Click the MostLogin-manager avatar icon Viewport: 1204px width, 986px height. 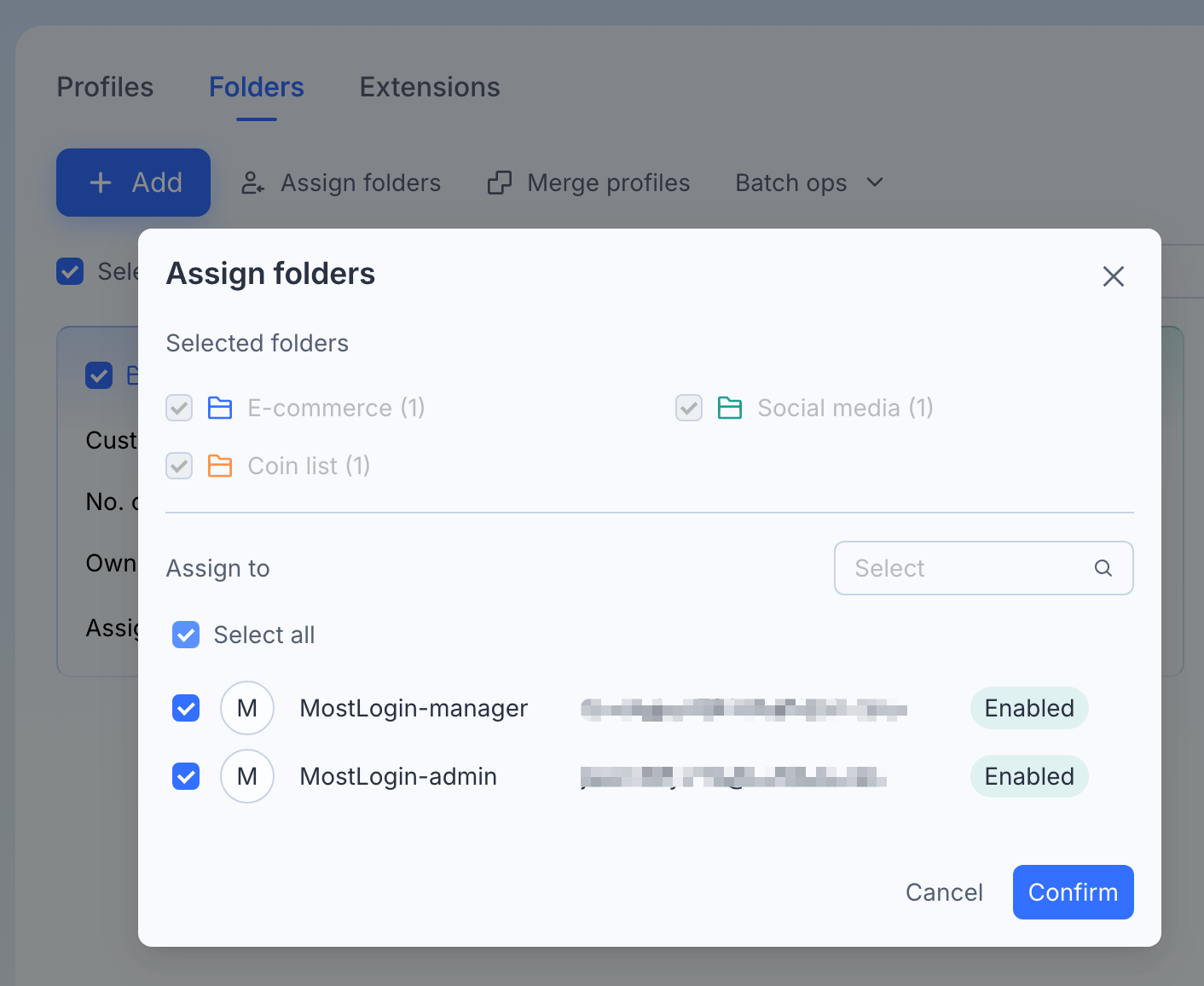[247, 708]
